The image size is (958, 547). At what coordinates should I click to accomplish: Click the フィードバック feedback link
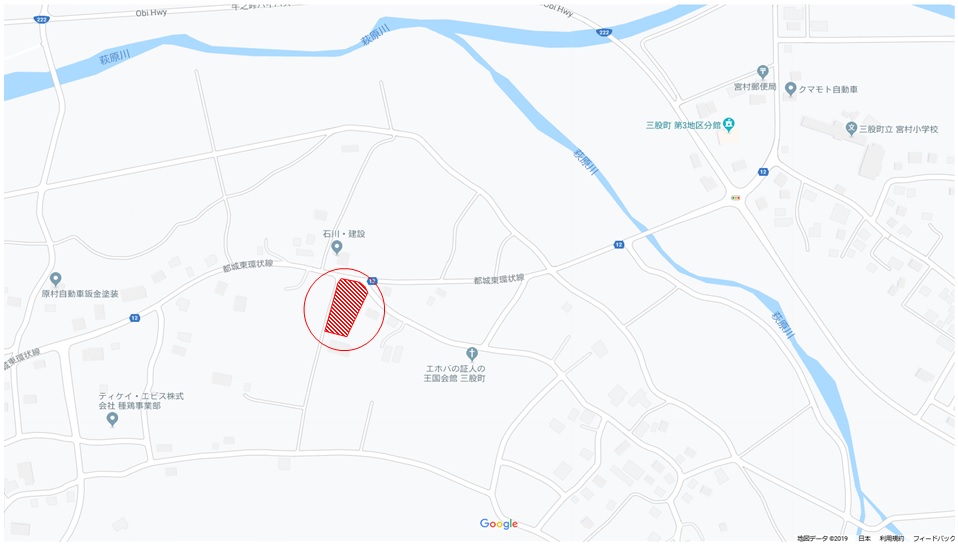[x=934, y=538]
